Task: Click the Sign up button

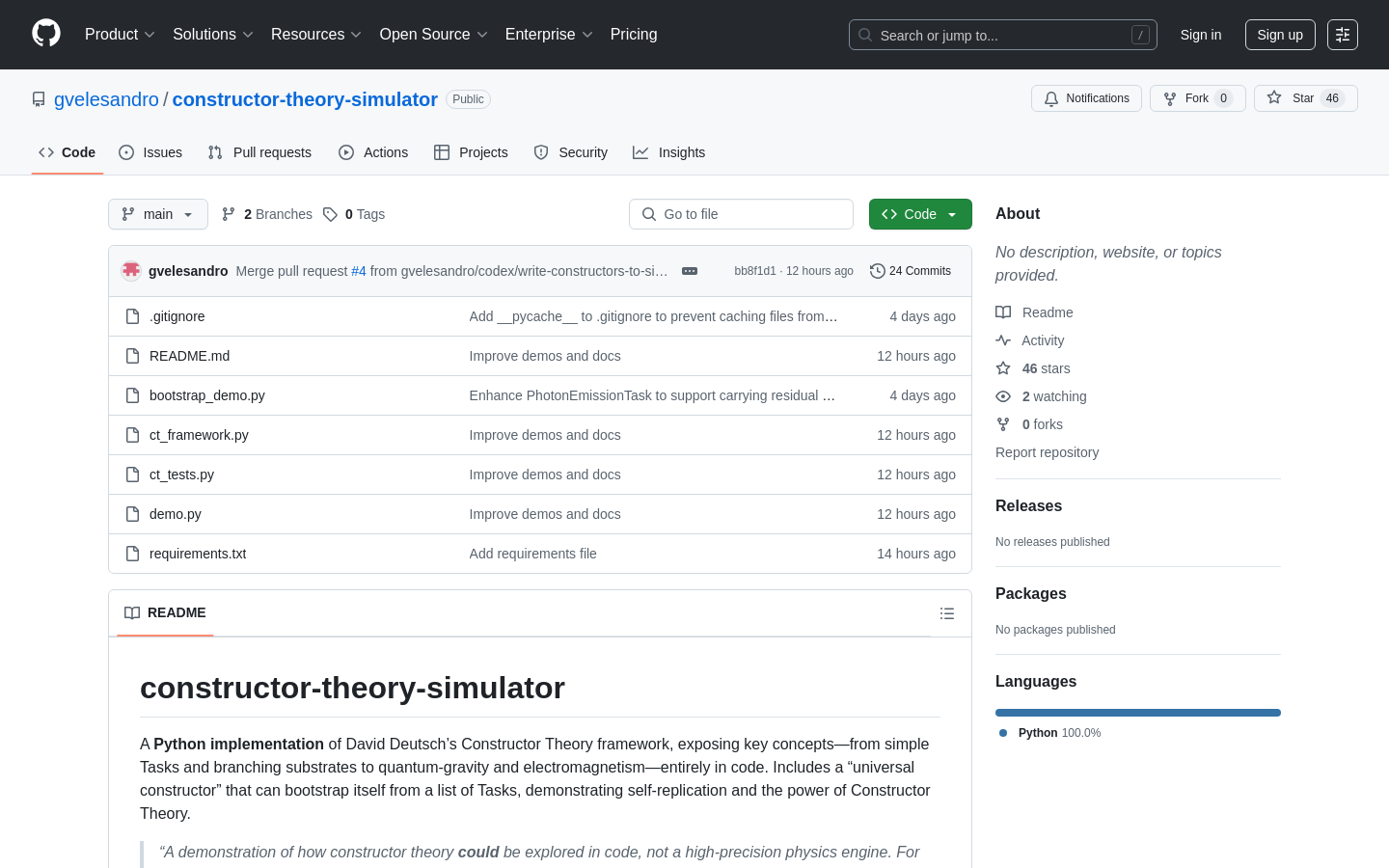Action: [1280, 35]
